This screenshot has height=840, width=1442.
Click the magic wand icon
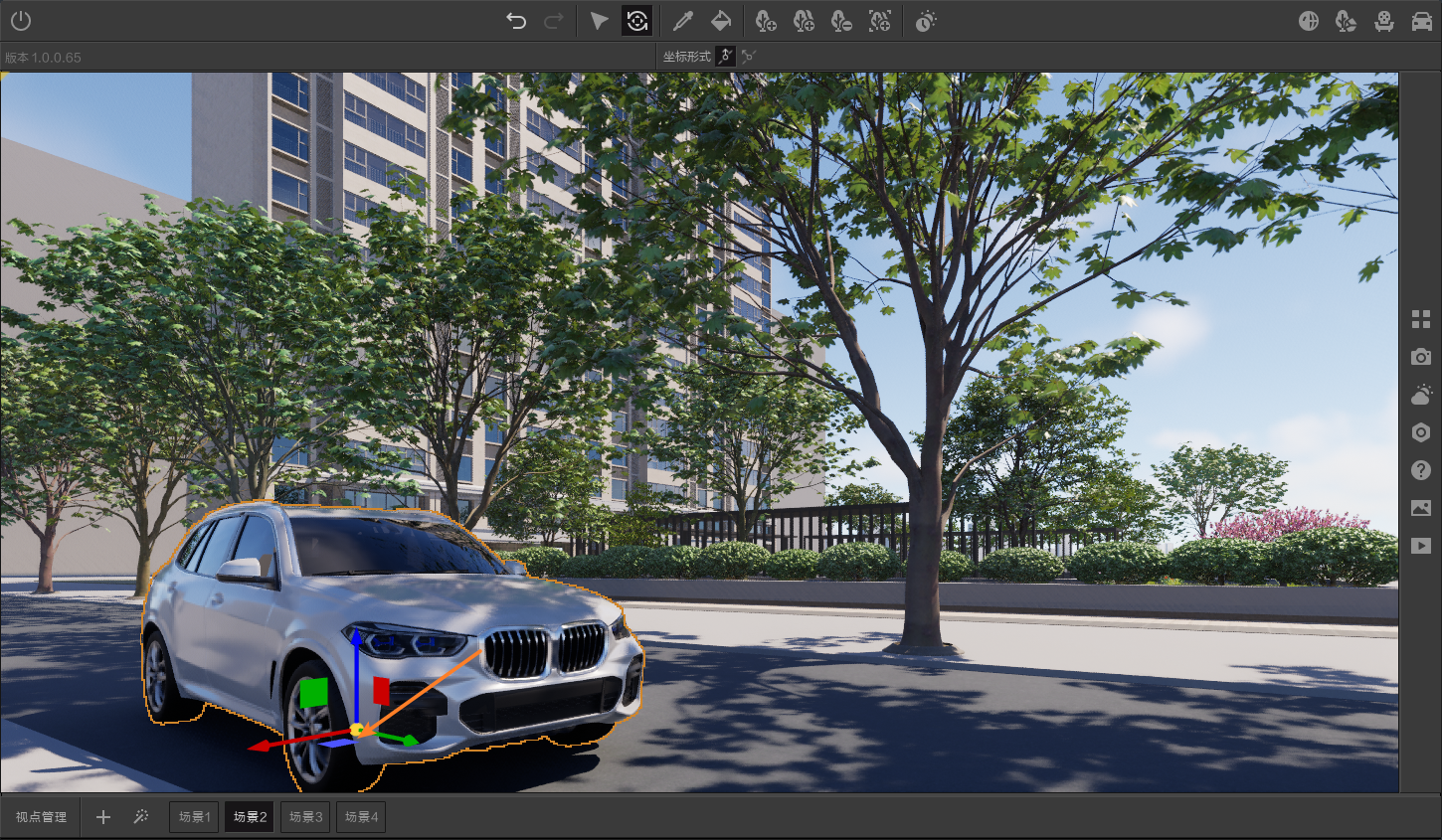click(x=141, y=817)
